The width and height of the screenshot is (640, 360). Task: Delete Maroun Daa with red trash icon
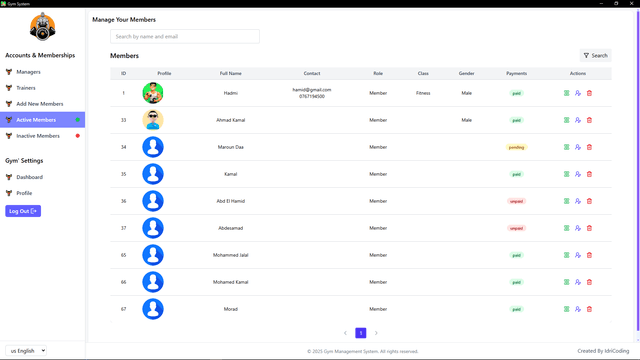point(589,147)
